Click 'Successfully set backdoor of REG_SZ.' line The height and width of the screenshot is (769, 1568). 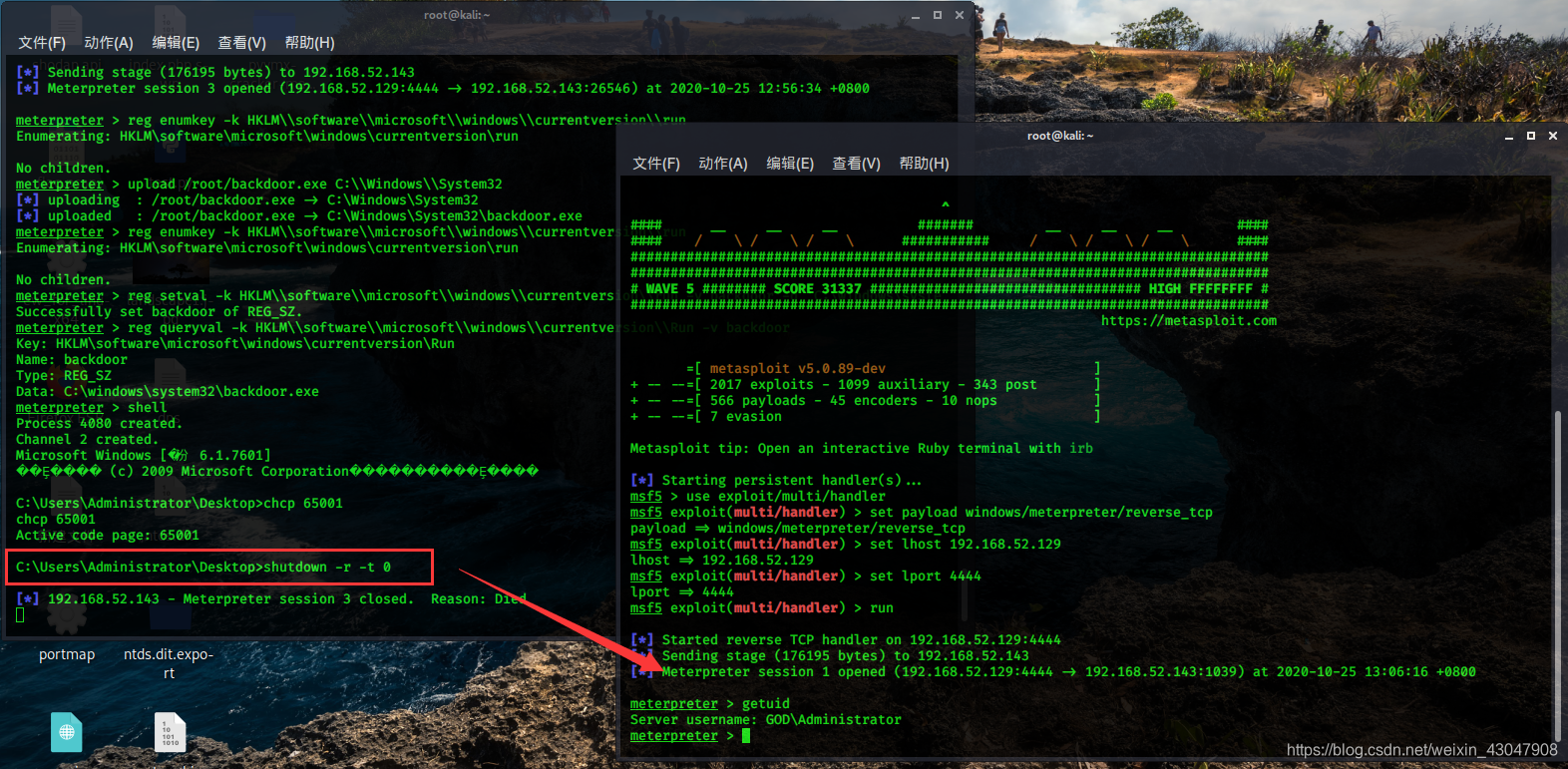(160, 311)
